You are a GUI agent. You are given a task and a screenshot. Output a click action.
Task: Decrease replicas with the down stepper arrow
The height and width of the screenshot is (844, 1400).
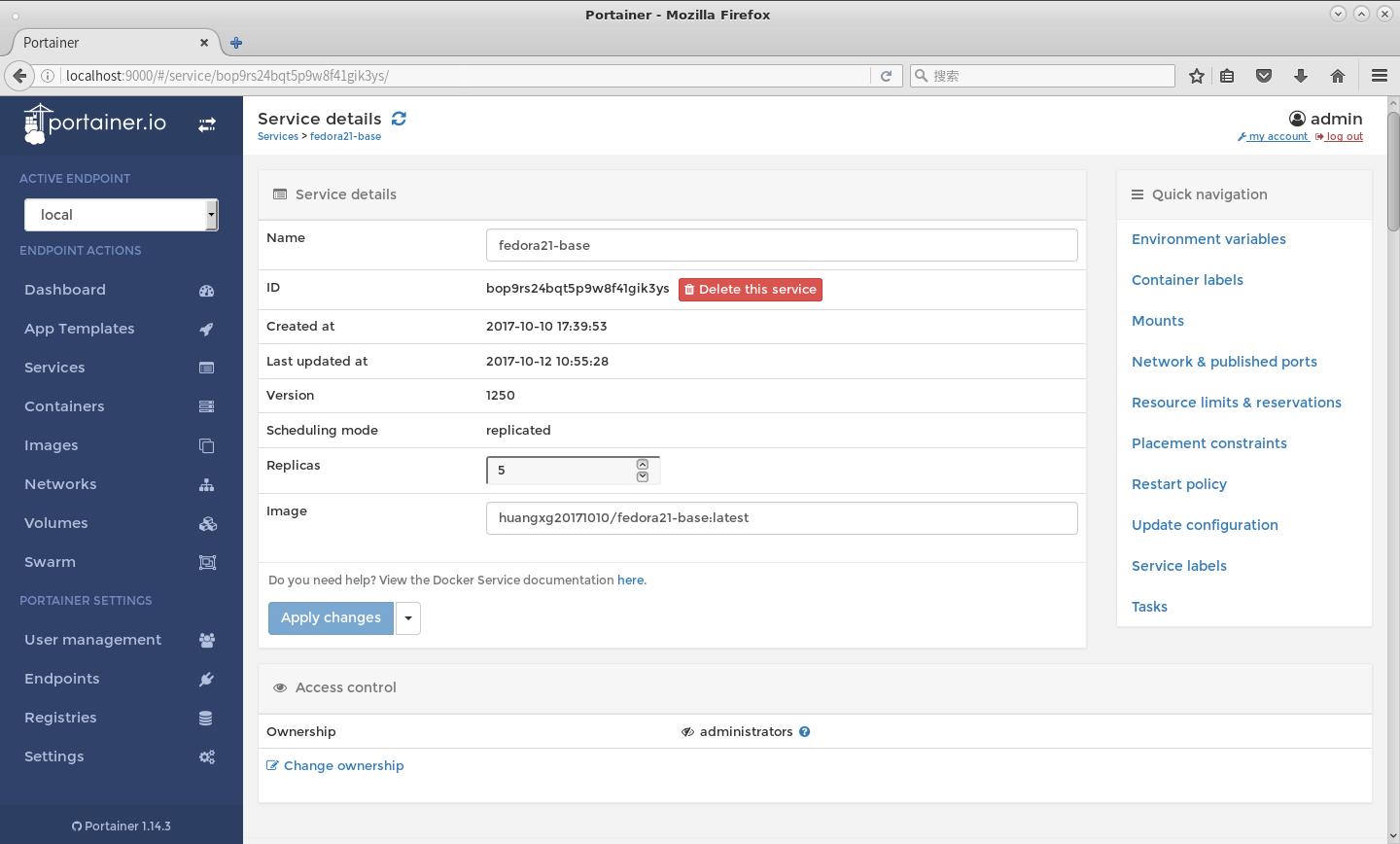tap(643, 476)
